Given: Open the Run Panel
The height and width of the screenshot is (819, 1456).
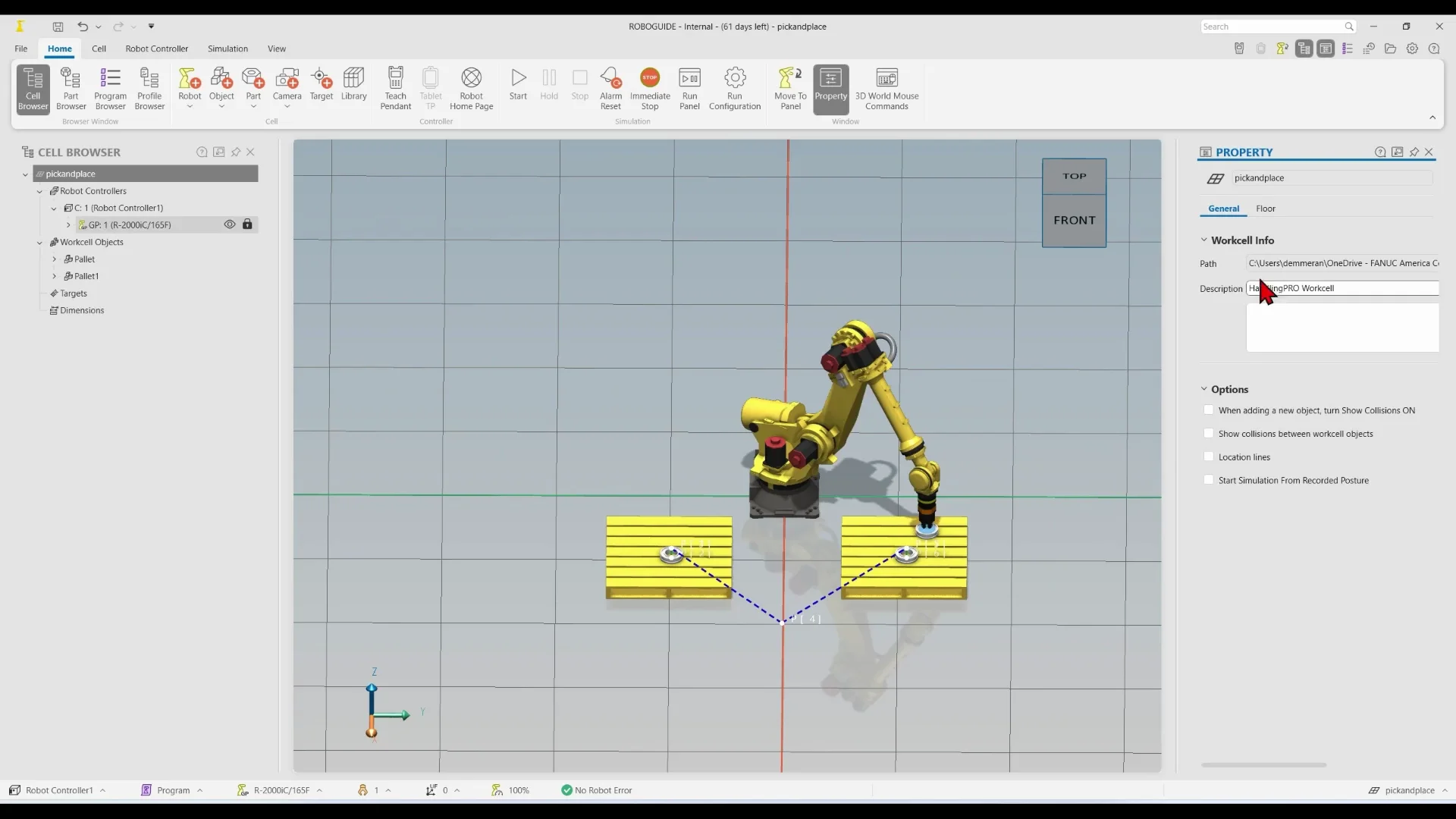Looking at the screenshot, I should pyautogui.click(x=689, y=89).
